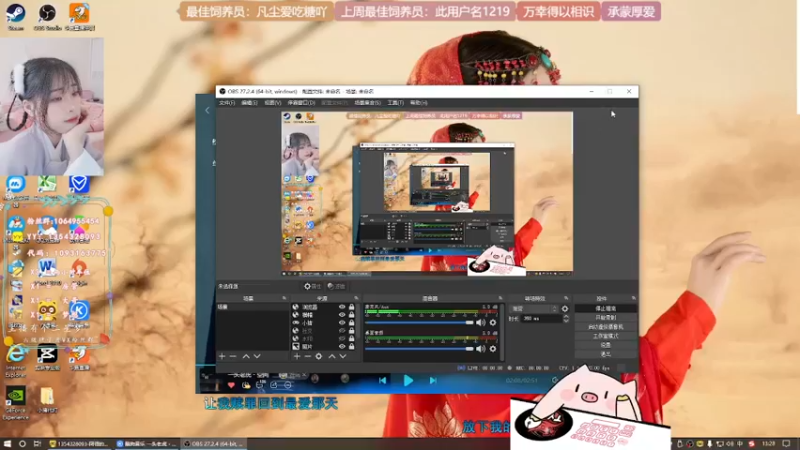
Task: Open the 视图(V) menu in OBS
Action: [272, 103]
